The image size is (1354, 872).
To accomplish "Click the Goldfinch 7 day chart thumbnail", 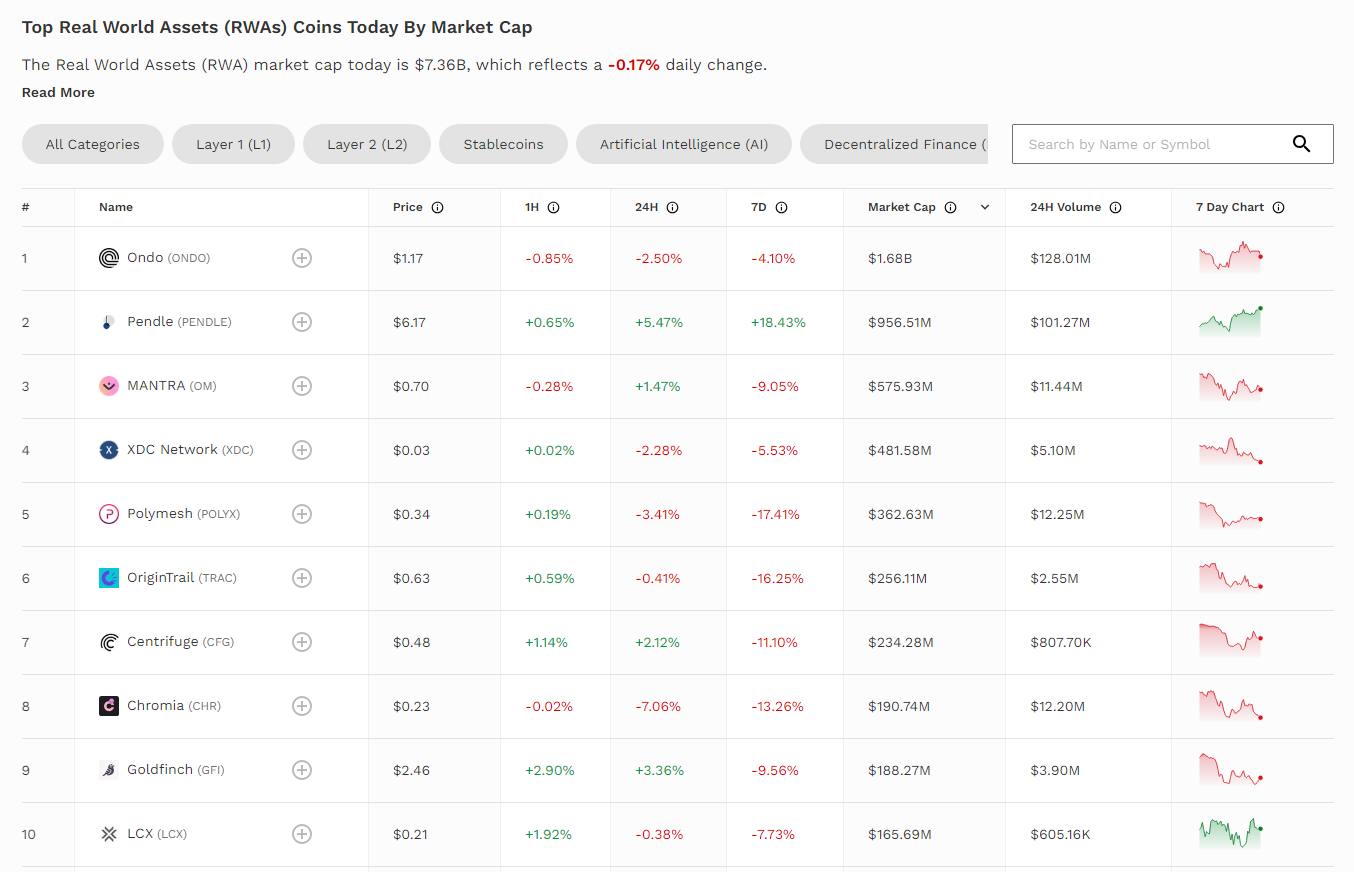I will point(1231,769).
